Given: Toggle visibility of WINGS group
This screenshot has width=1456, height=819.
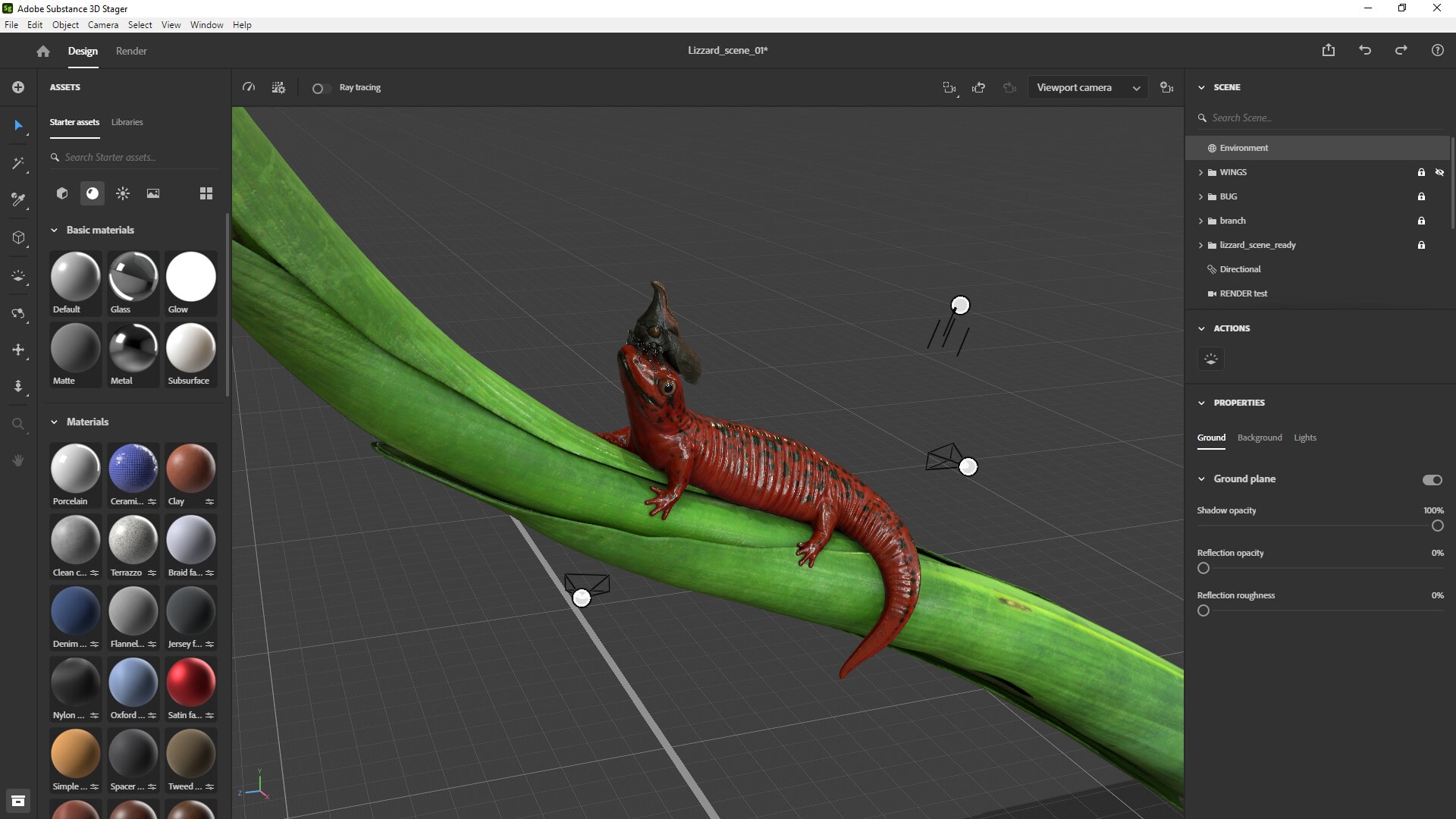Looking at the screenshot, I should tap(1439, 172).
